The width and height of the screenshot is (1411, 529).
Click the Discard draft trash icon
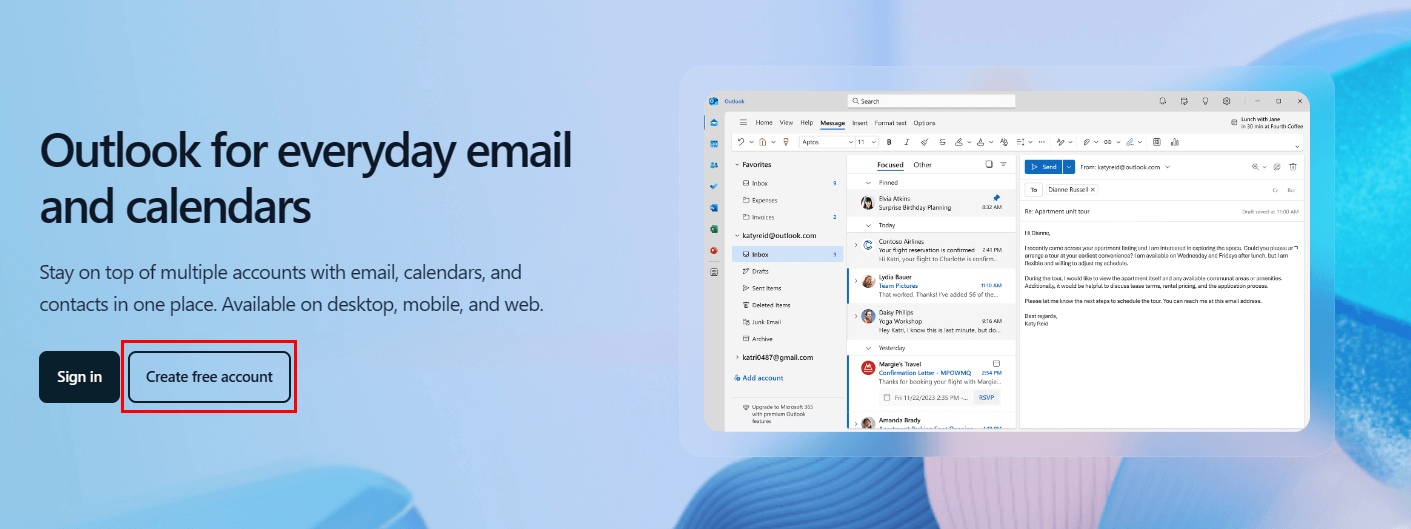point(1293,167)
